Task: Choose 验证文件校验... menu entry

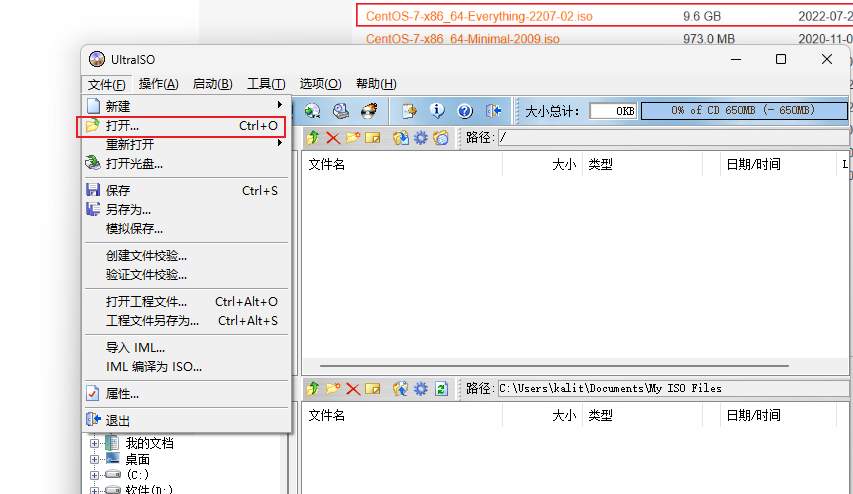Action: [x=186, y=275]
